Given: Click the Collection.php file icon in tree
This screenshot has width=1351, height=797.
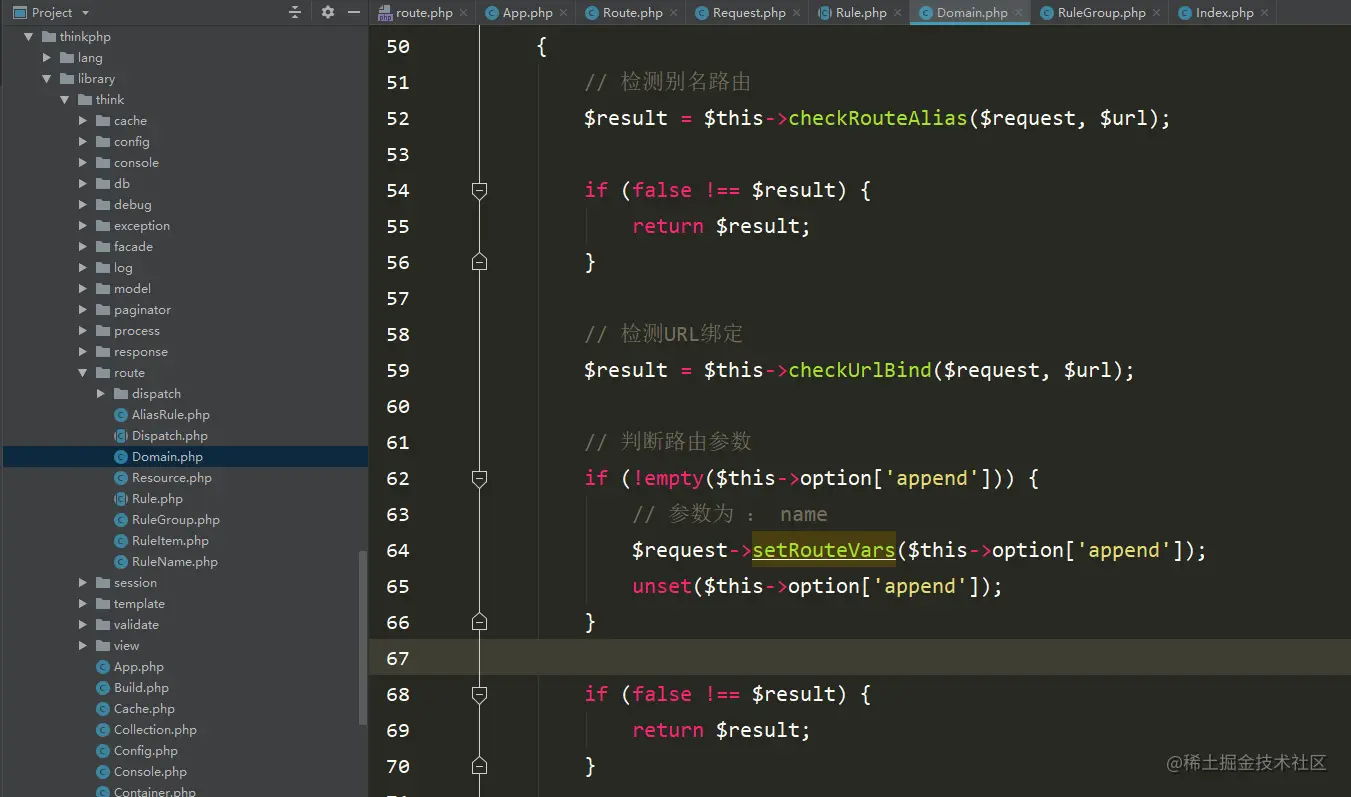Looking at the screenshot, I should 103,730.
